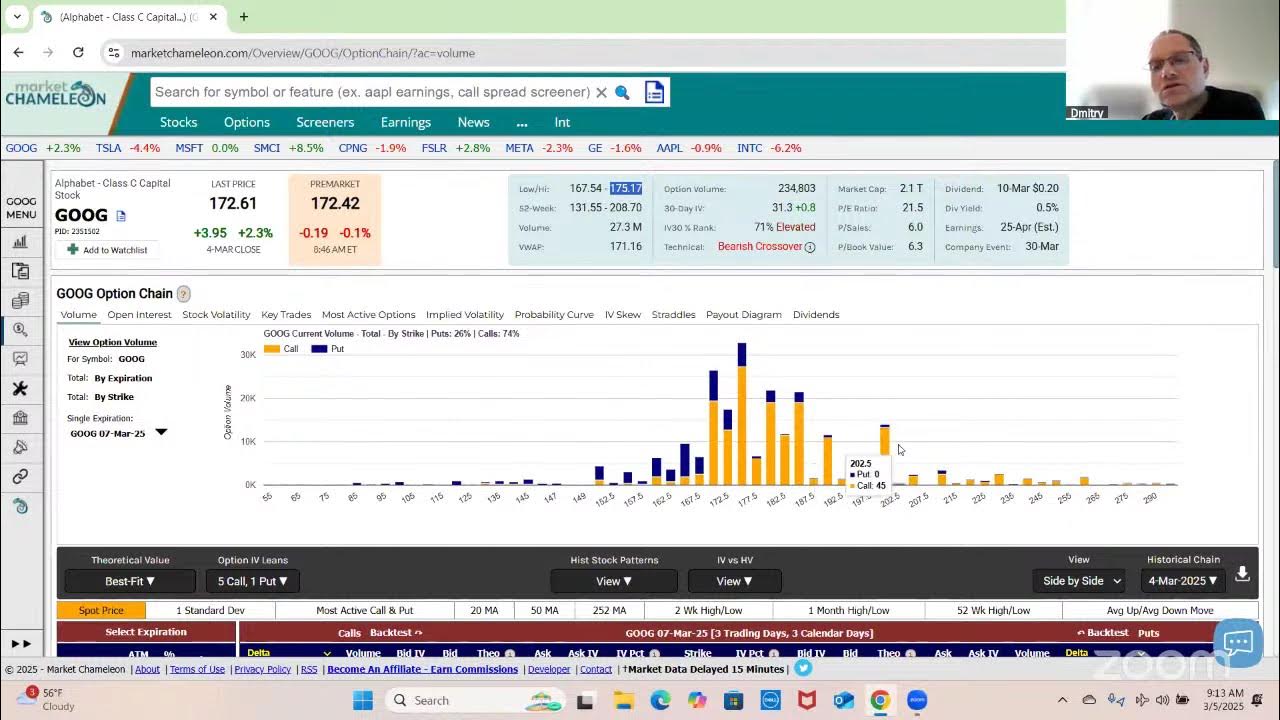Open the Earnings menu
The height and width of the screenshot is (720, 1280).
(x=406, y=122)
